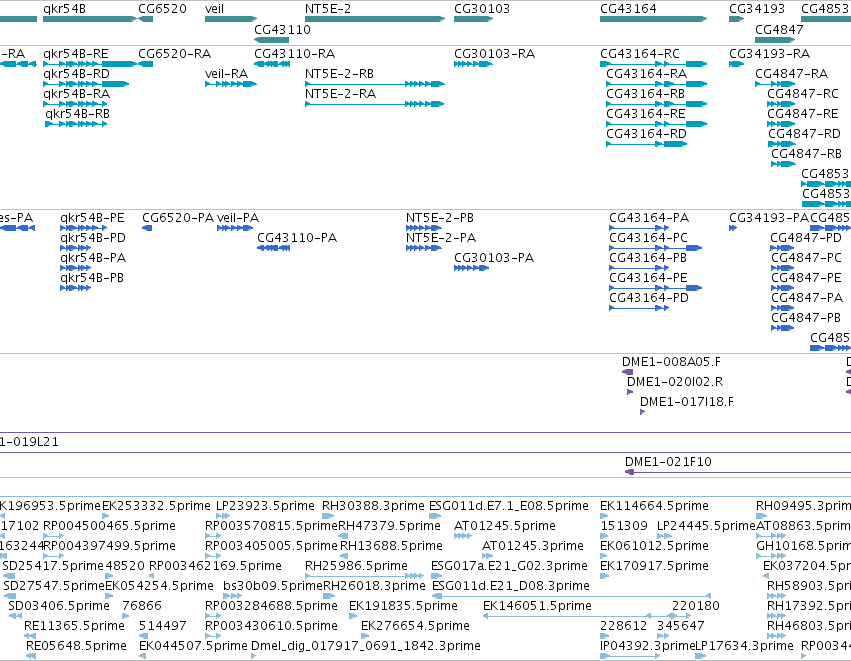Screen dimensions: 851x661
Task: Select transcript NT5E-2-RA
Action: pyautogui.click(x=375, y=104)
